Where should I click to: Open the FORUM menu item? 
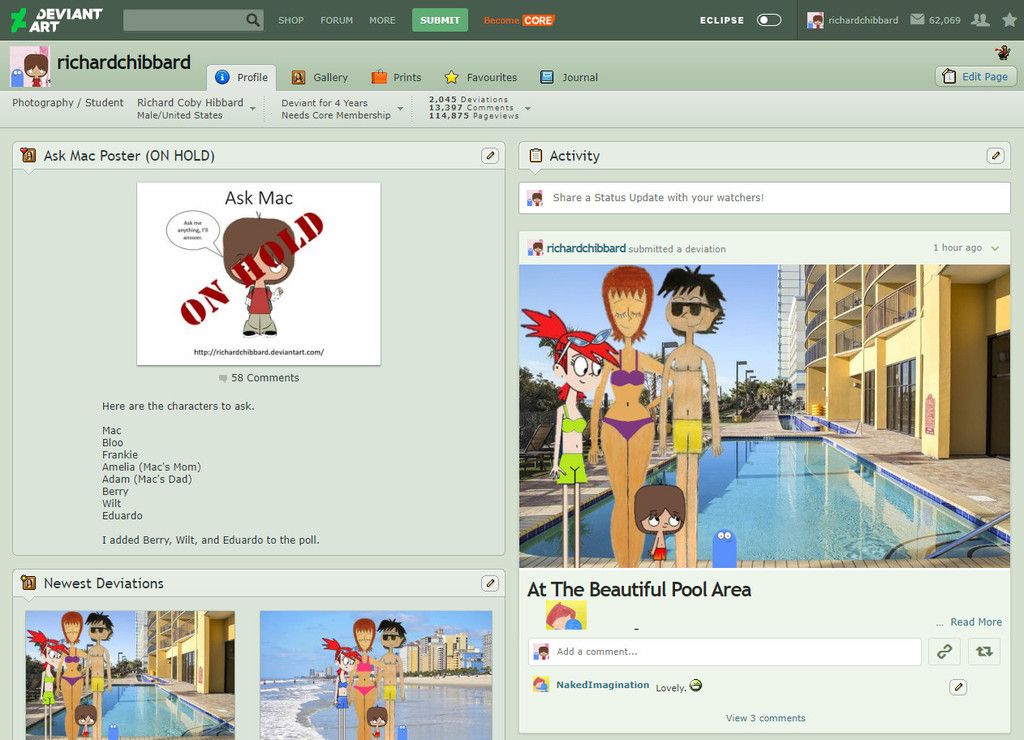(x=336, y=20)
